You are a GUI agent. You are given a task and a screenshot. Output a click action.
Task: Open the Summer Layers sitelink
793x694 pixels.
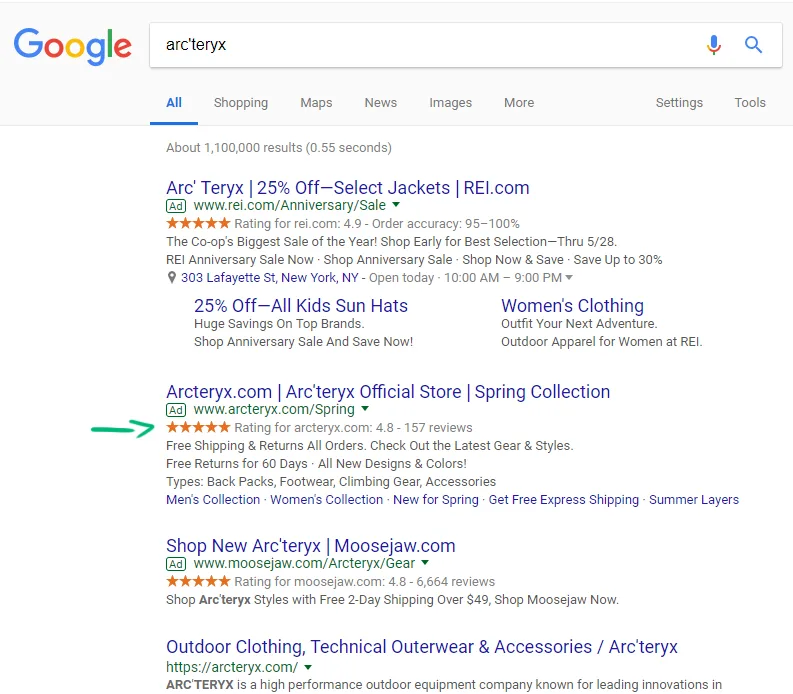point(694,500)
